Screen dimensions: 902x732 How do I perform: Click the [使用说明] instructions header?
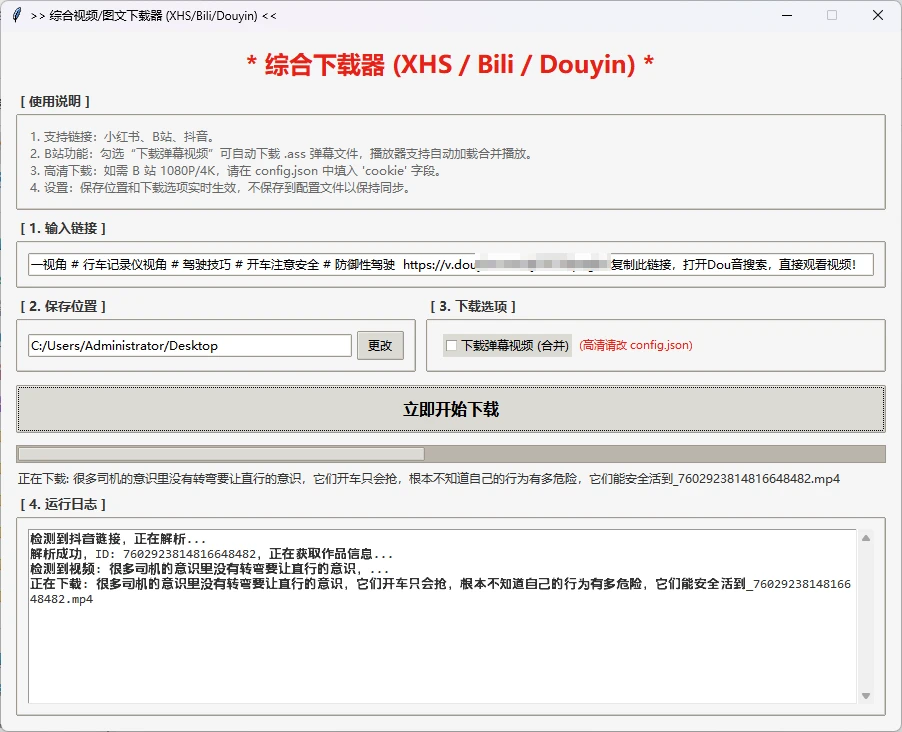tap(53, 100)
